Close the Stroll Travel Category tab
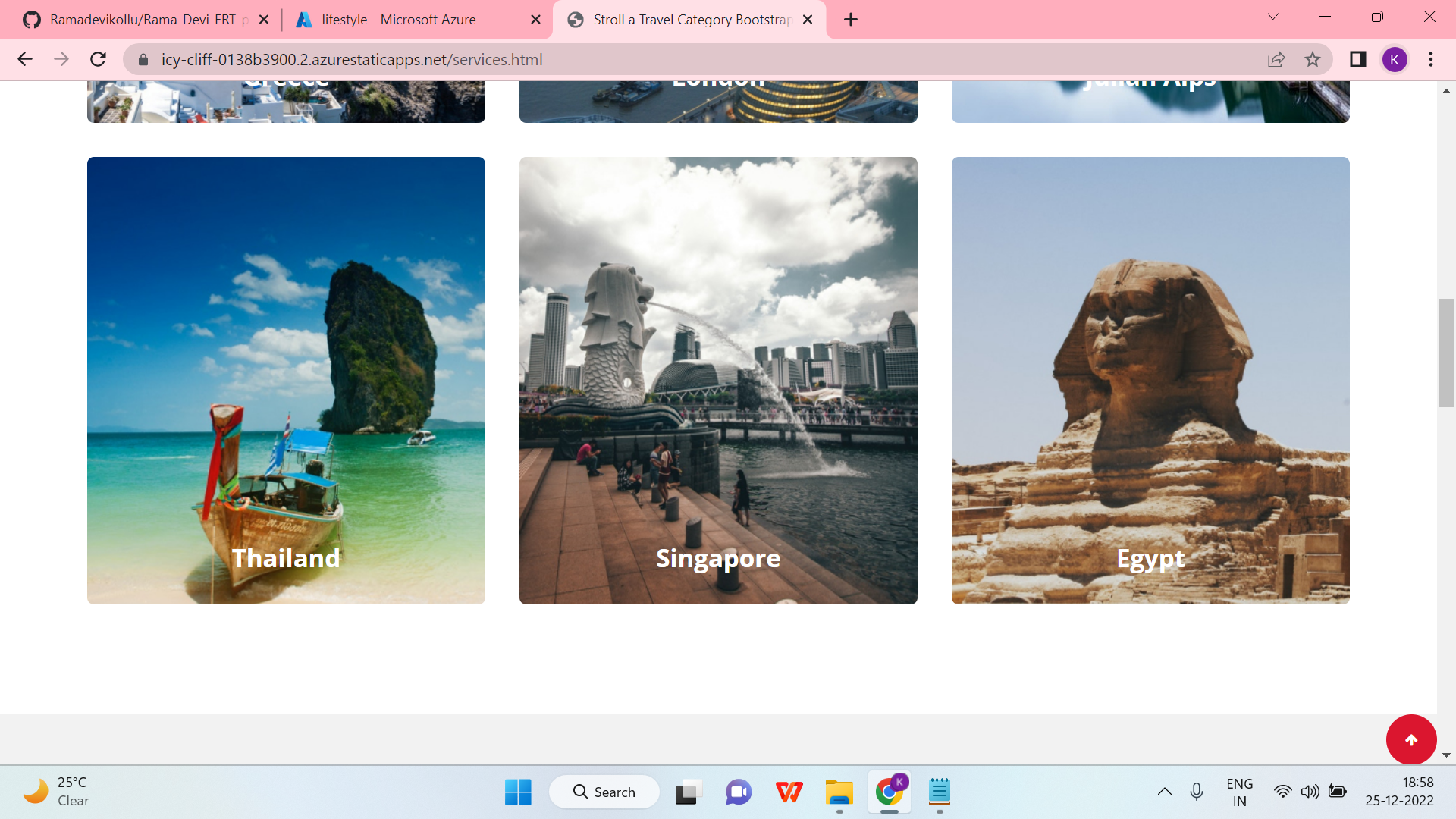The height and width of the screenshot is (819, 1456). click(x=808, y=20)
